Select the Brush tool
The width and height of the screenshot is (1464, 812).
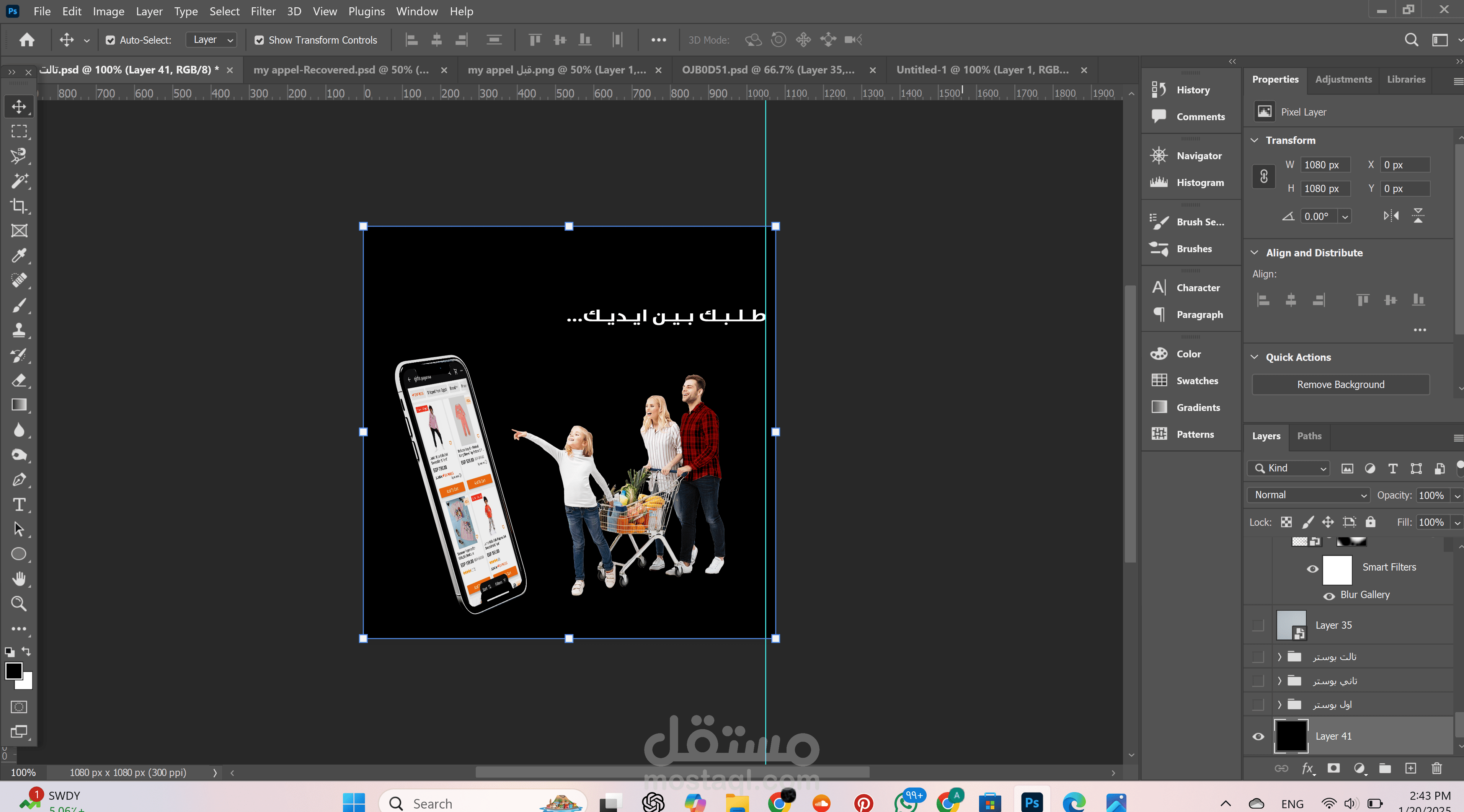pos(19,305)
